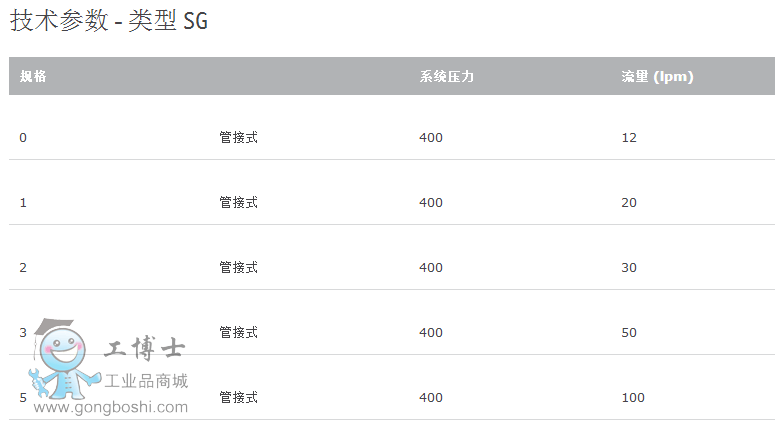Select the spec number 1 cell
This screenshot has height=426, width=775.
tap(23, 203)
